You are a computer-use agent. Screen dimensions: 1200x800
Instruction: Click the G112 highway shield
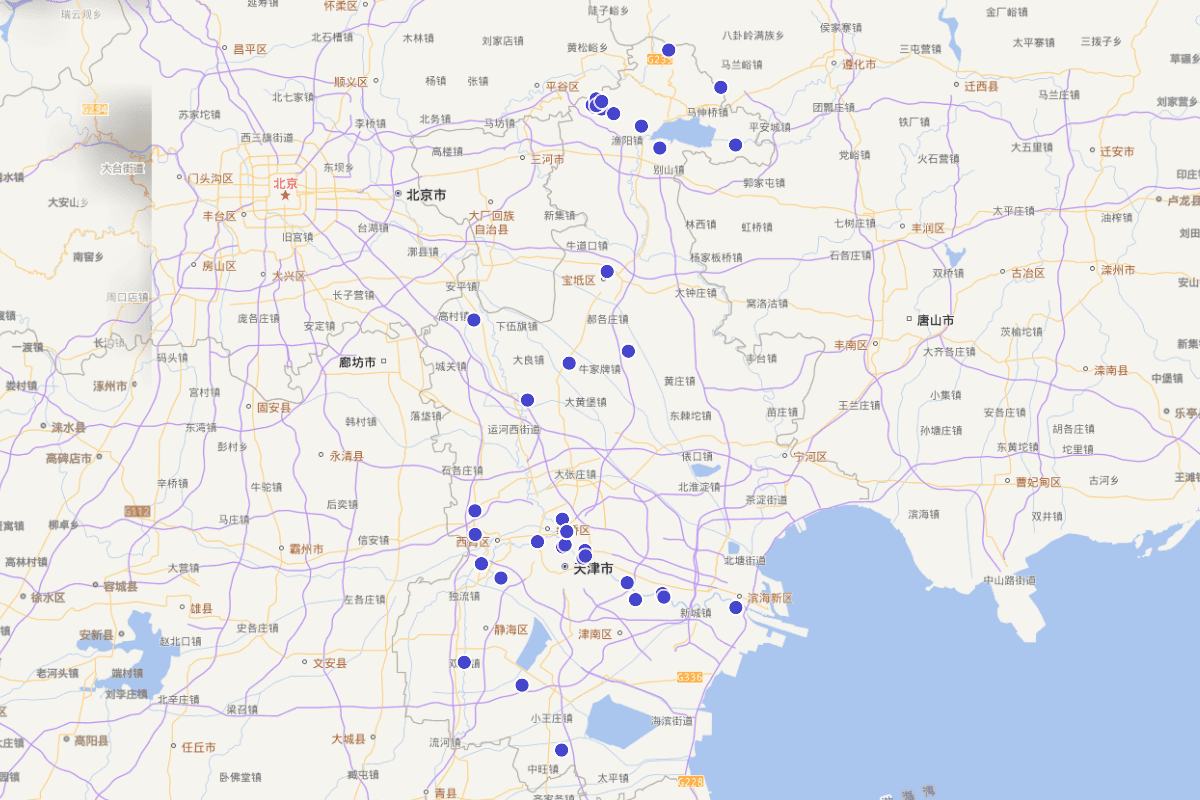(138, 511)
